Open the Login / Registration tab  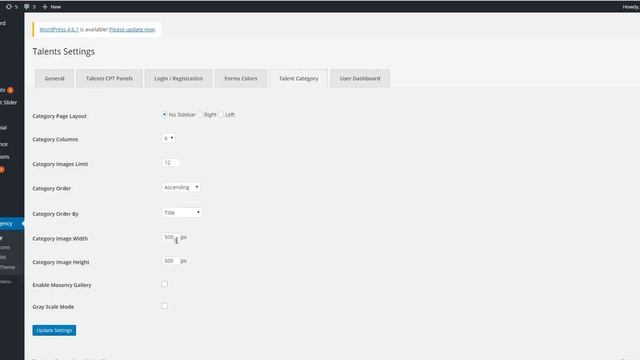click(178, 78)
